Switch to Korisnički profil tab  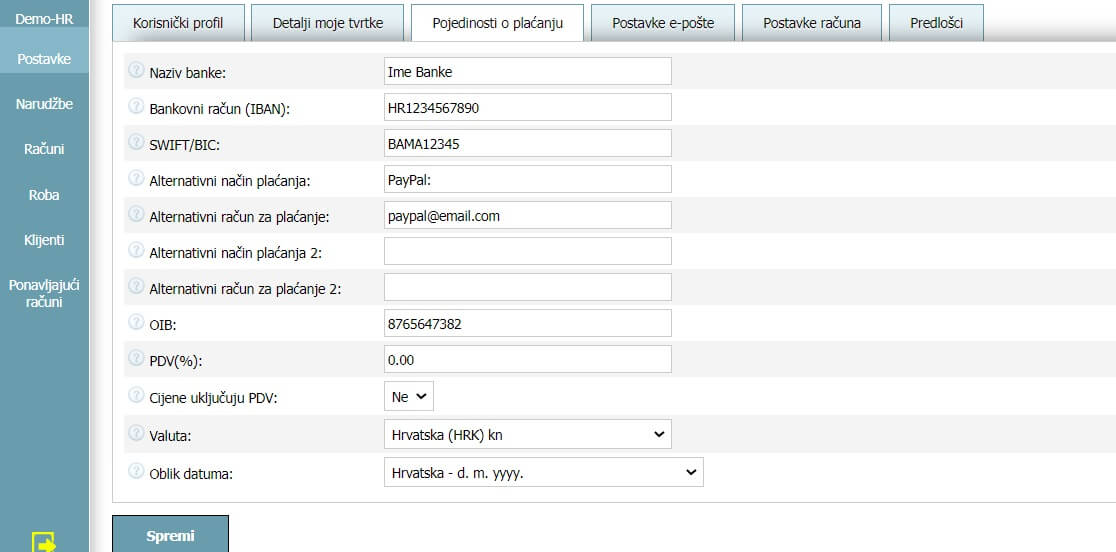pos(178,23)
